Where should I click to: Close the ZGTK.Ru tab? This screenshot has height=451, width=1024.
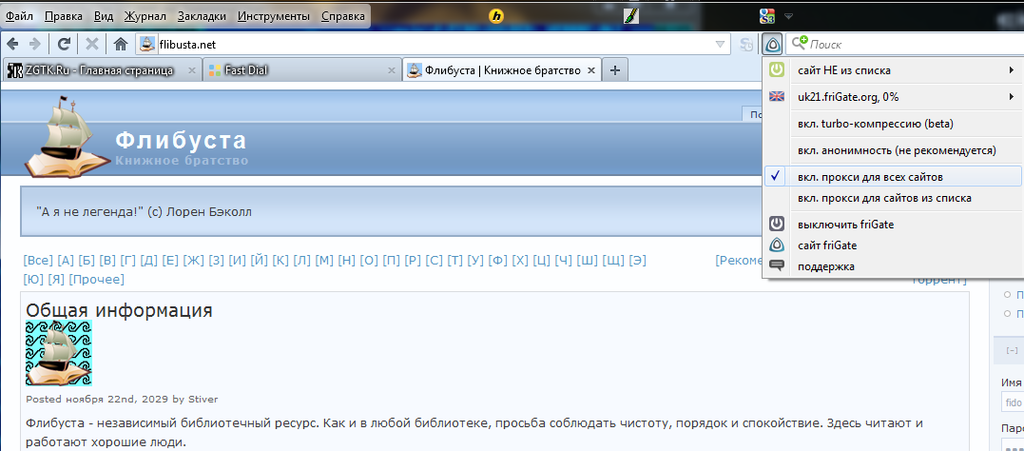pos(192,70)
